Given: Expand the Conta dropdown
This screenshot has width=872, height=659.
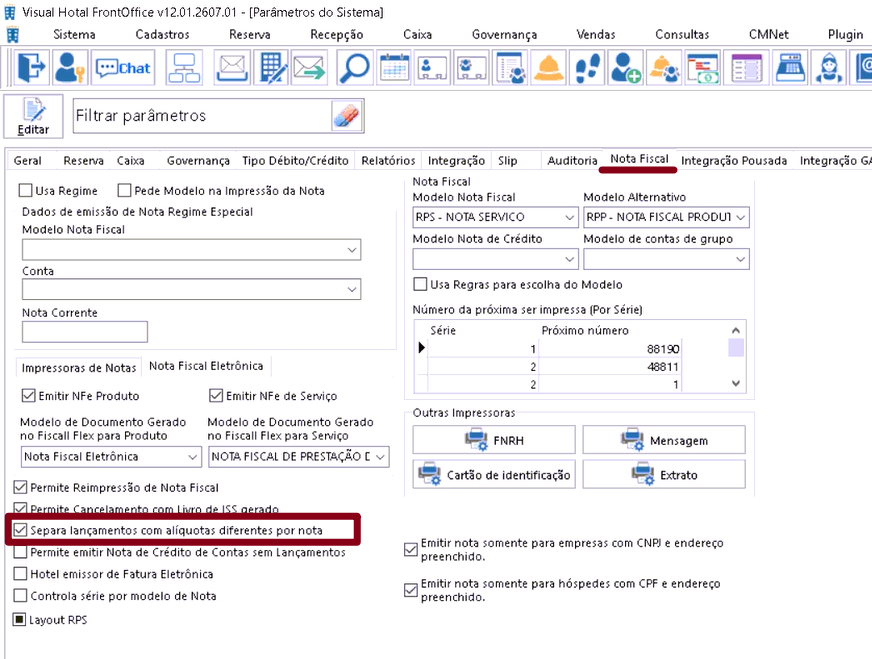Looking at the screenshot, I should tap(351, 289).
